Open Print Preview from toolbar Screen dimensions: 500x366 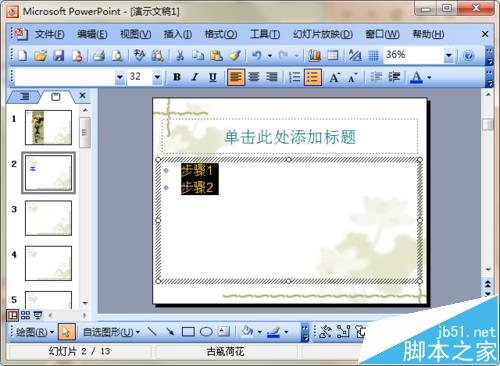click(x=117, y=55)
